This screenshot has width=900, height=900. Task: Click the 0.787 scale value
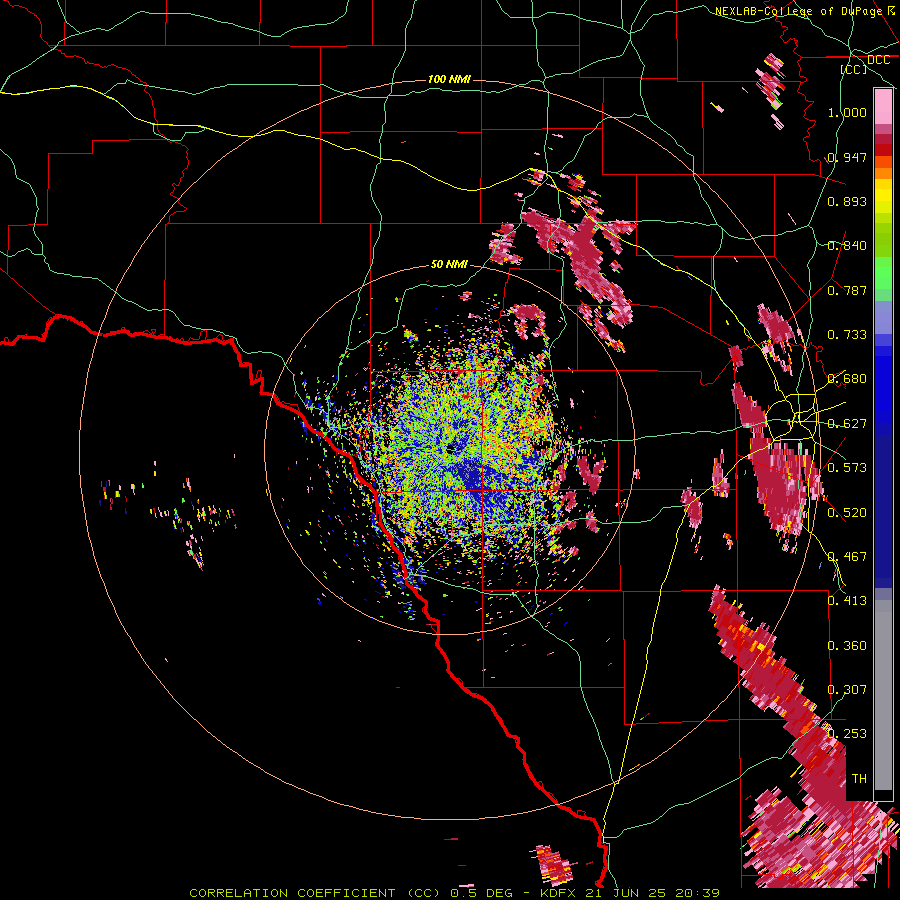(847, 290)
